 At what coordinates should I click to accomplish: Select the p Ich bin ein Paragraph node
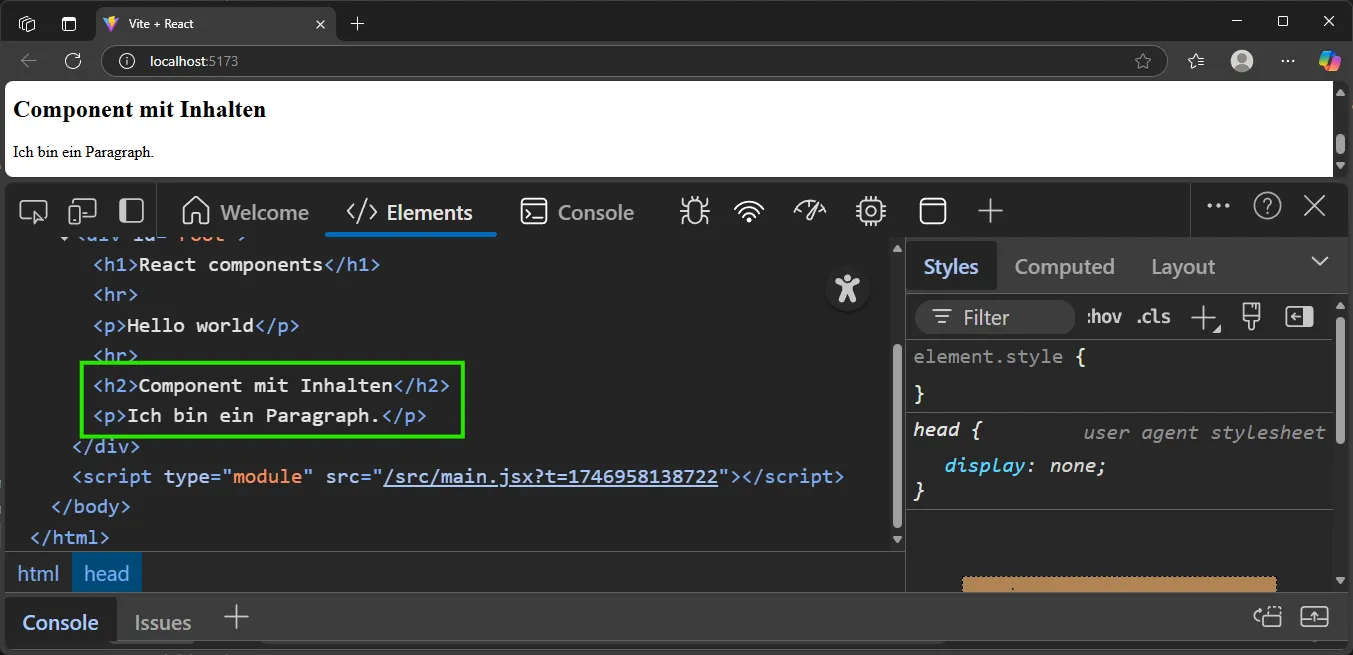tap(260, 415)
